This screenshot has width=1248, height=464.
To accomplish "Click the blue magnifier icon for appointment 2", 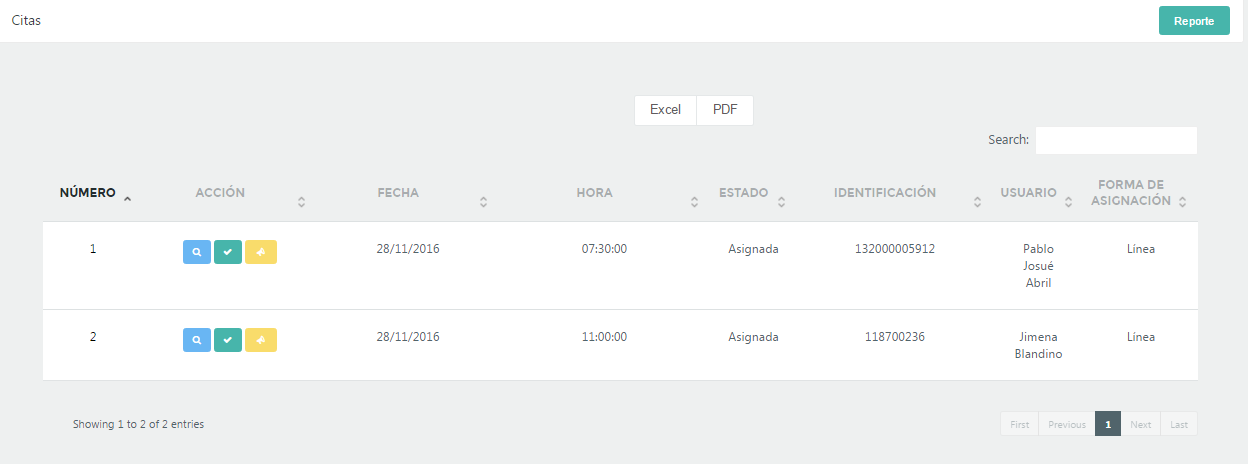I will pyautogui.click(x=197, y=340).
